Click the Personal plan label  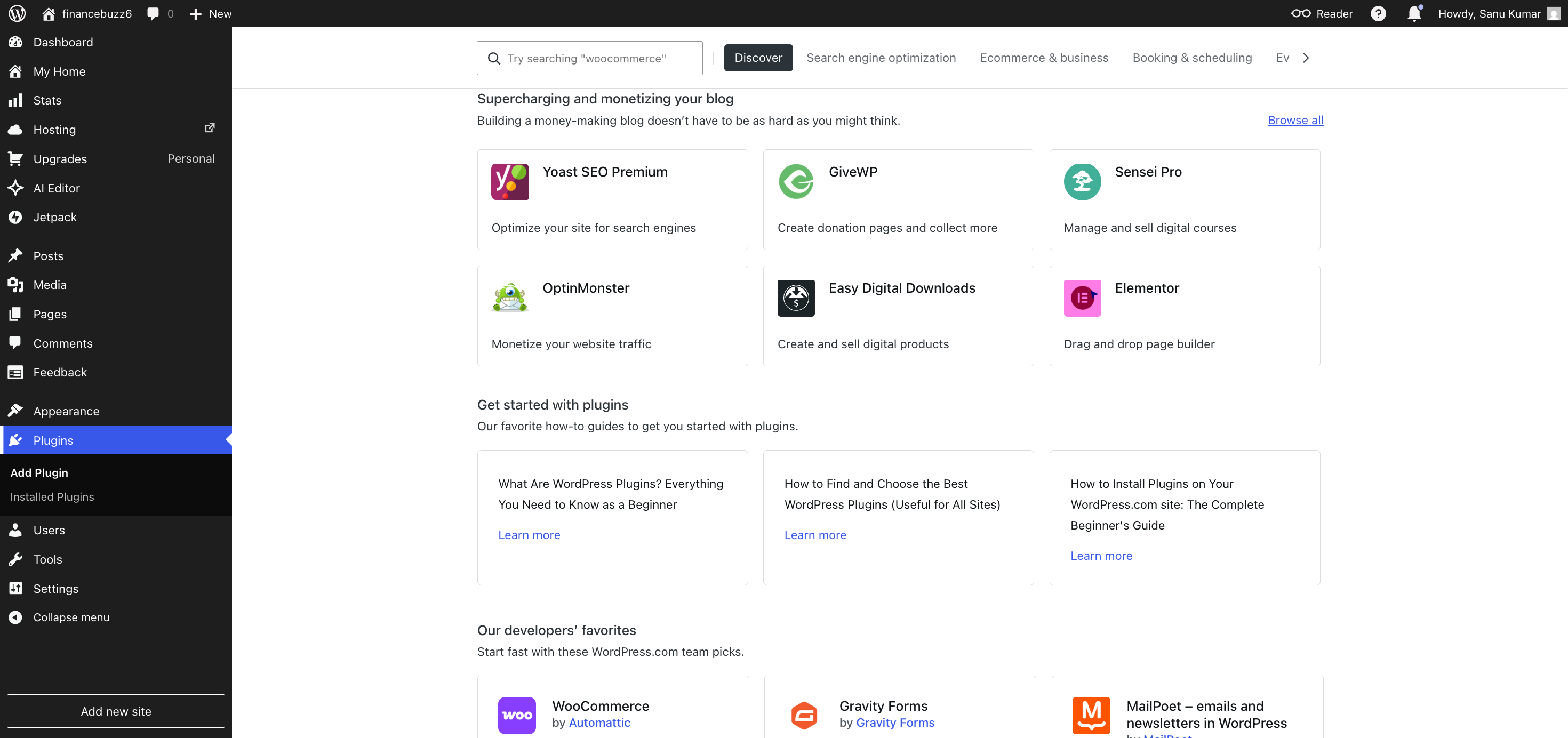pyautogui.click(x=191, y=159)
